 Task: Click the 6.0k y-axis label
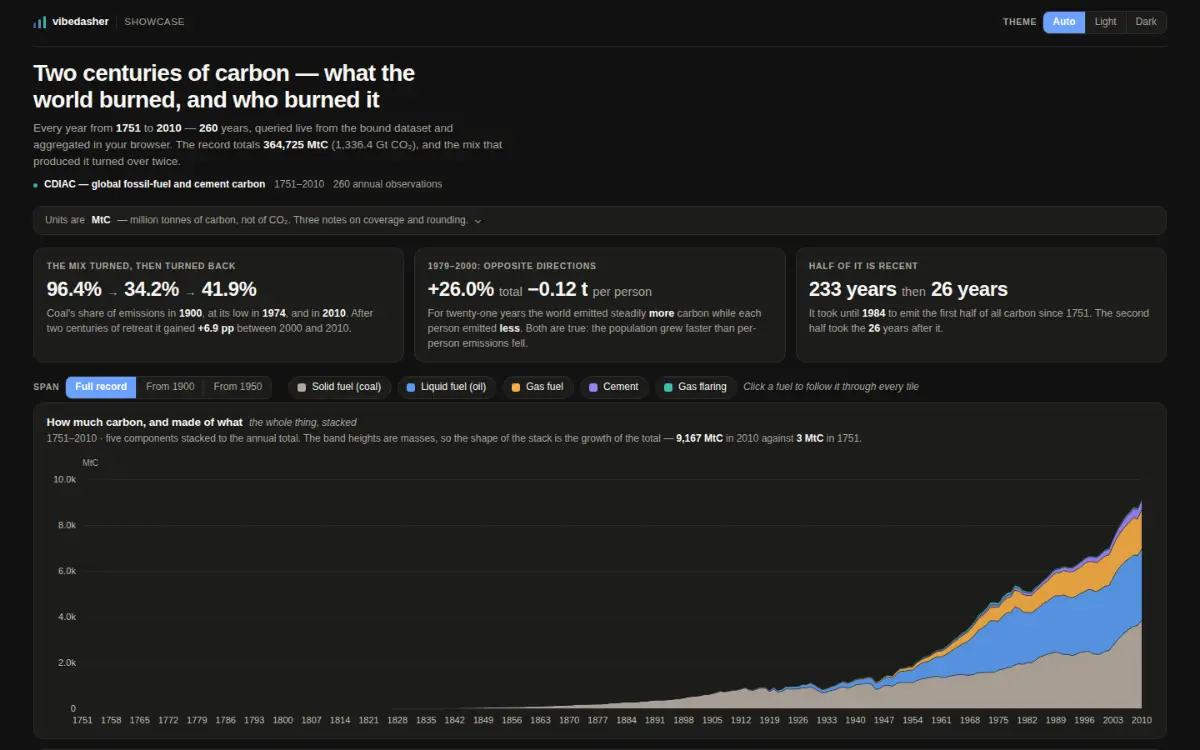tap(66, 571)
